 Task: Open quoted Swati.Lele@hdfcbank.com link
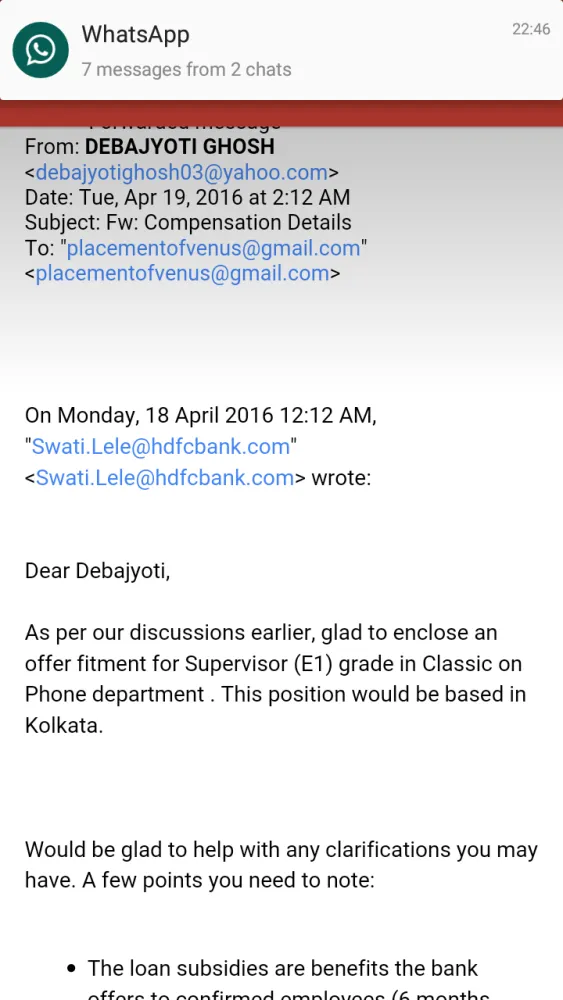pyautogui.click(x=161, y=446)
